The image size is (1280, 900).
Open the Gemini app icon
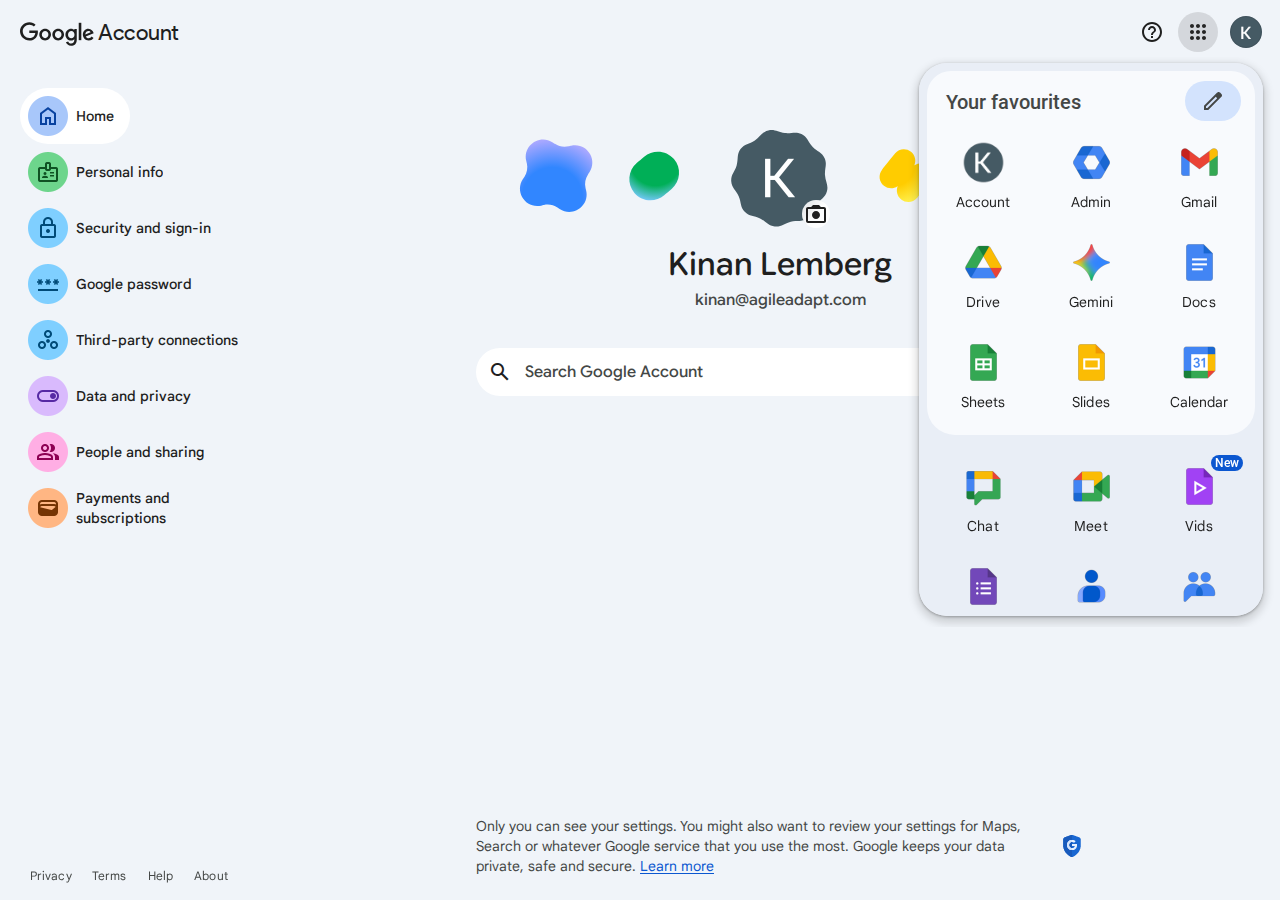coord(1090,275)
